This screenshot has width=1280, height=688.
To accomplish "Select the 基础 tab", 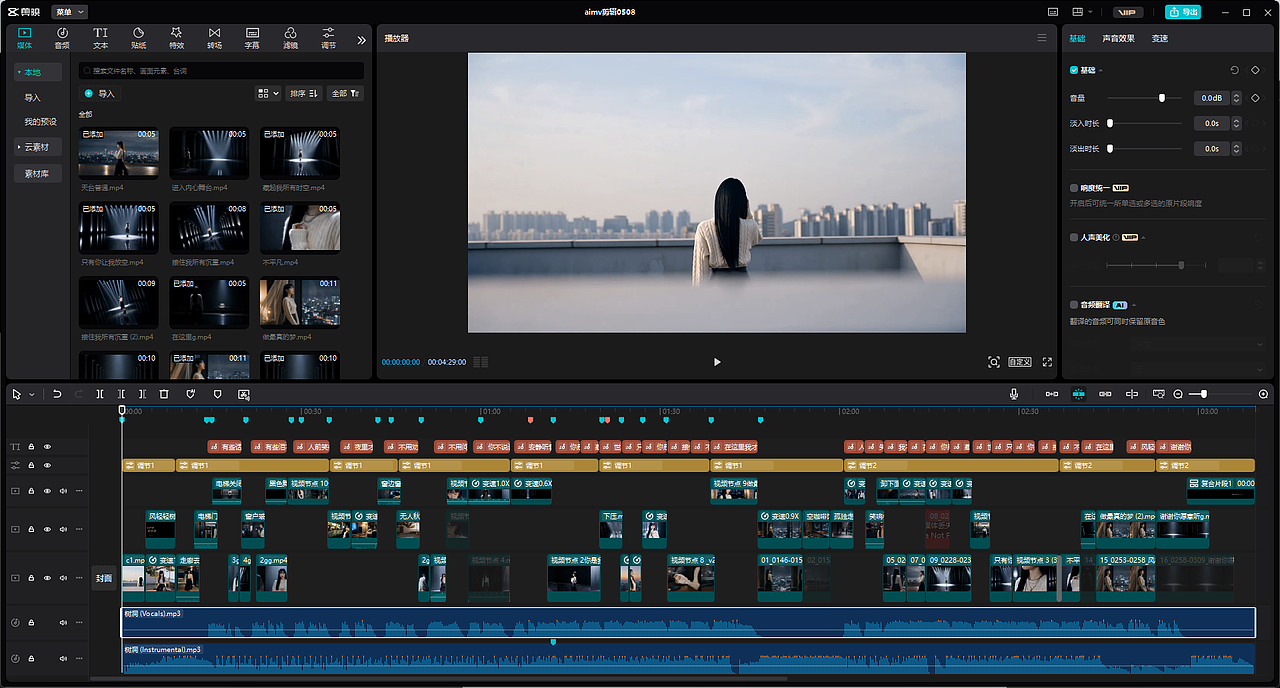I will click(1077, 38).
